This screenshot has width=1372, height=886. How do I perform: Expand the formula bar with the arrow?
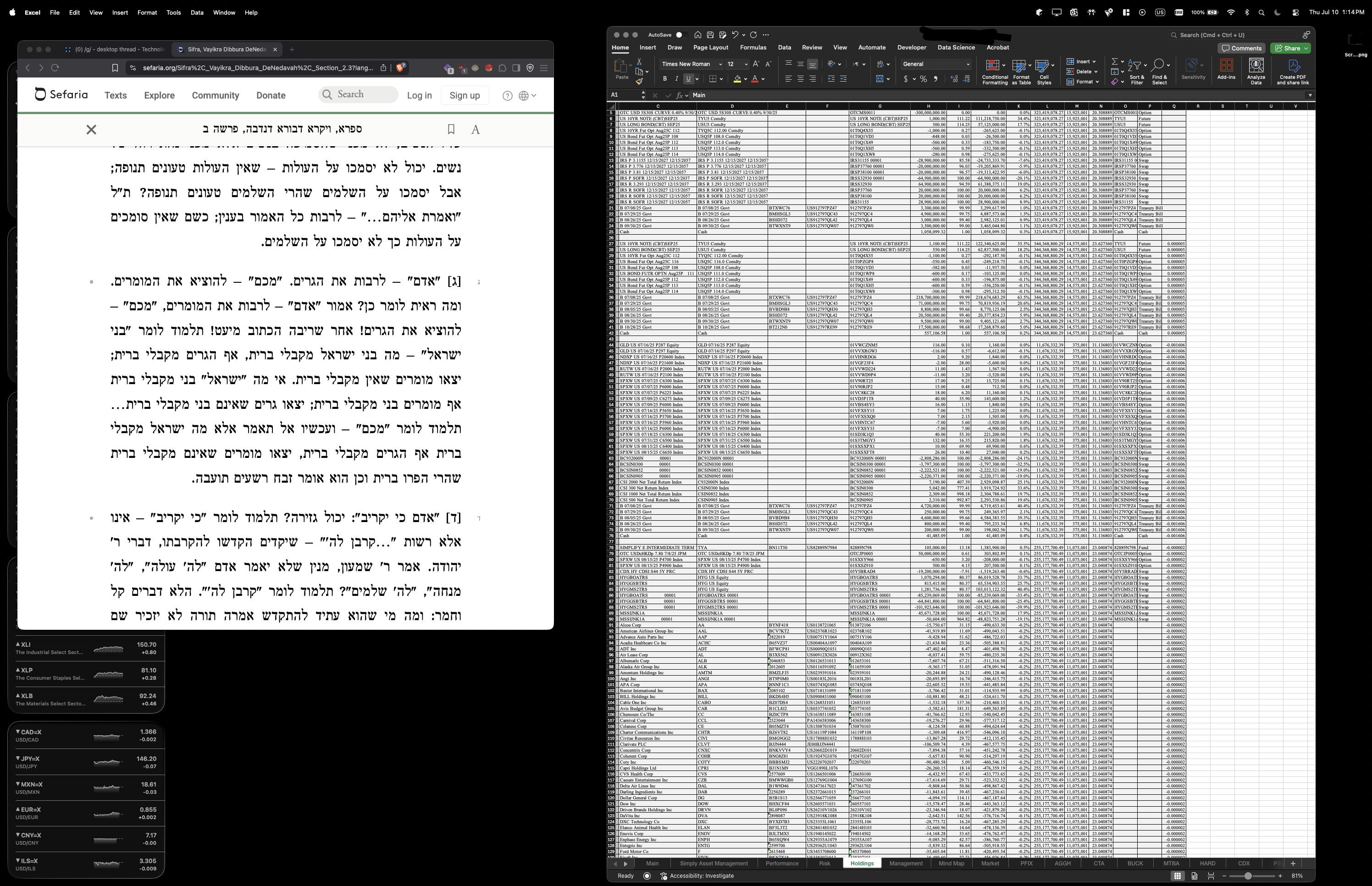pos(1310,95)
